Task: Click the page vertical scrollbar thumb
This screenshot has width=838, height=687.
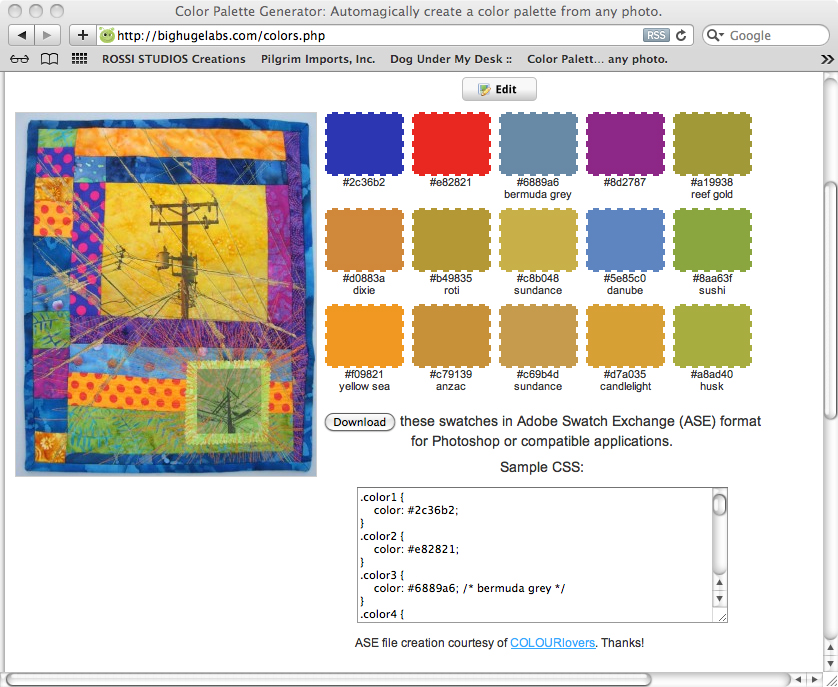Action: (x=830, y=299)
